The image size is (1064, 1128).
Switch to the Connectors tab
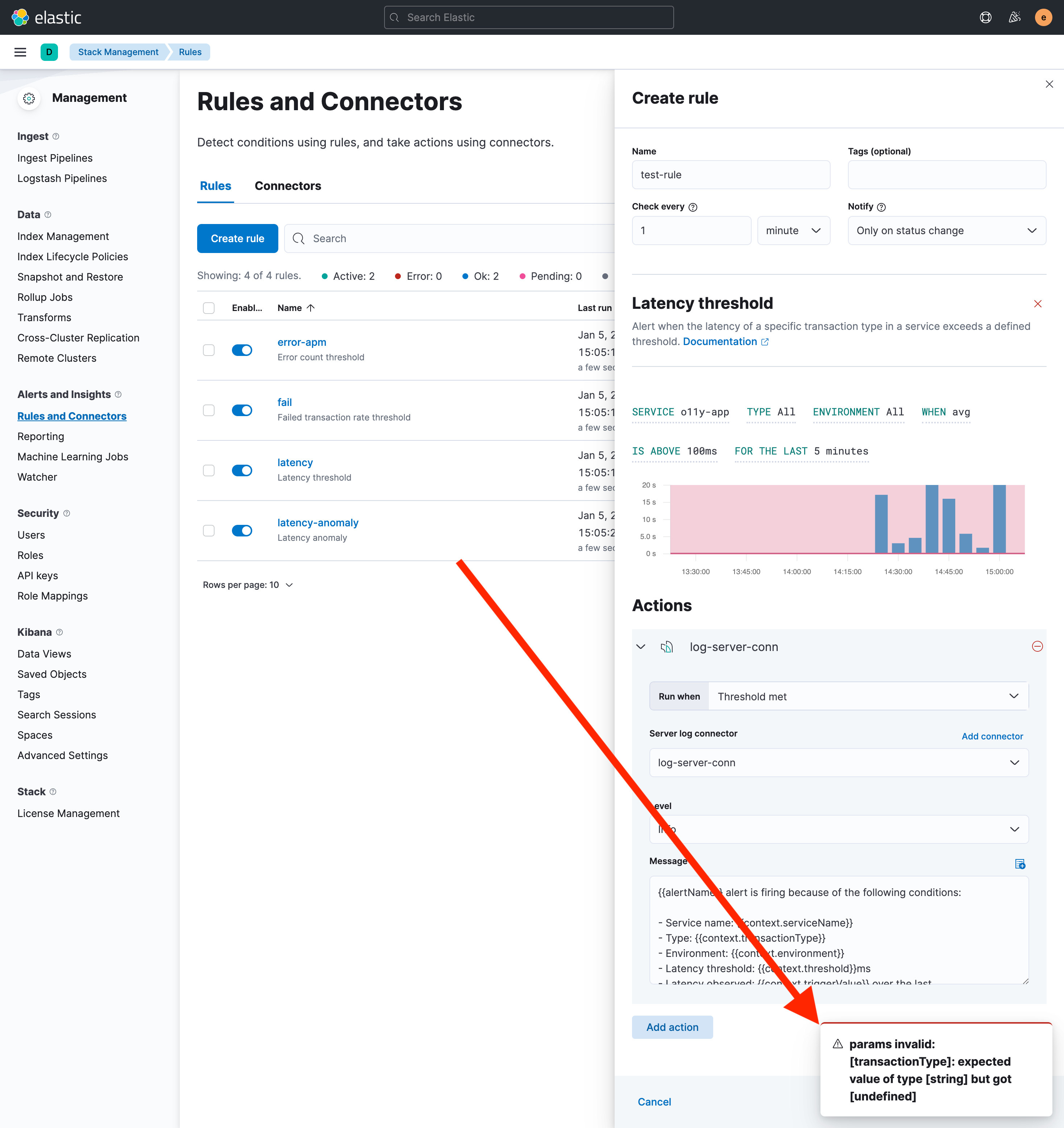coord(288,186)
